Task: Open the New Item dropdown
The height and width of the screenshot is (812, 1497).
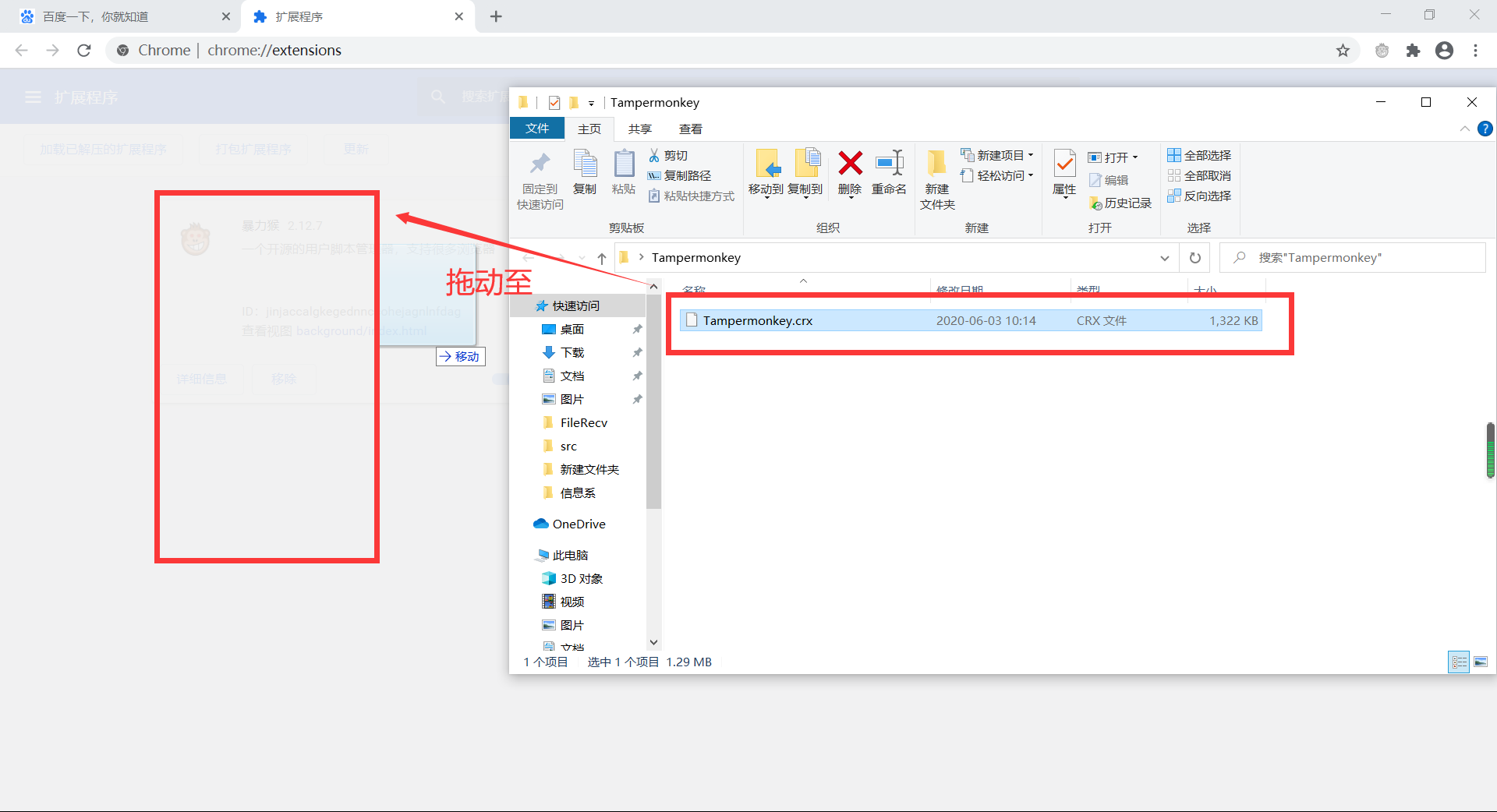Action: (x=998, y=155)
